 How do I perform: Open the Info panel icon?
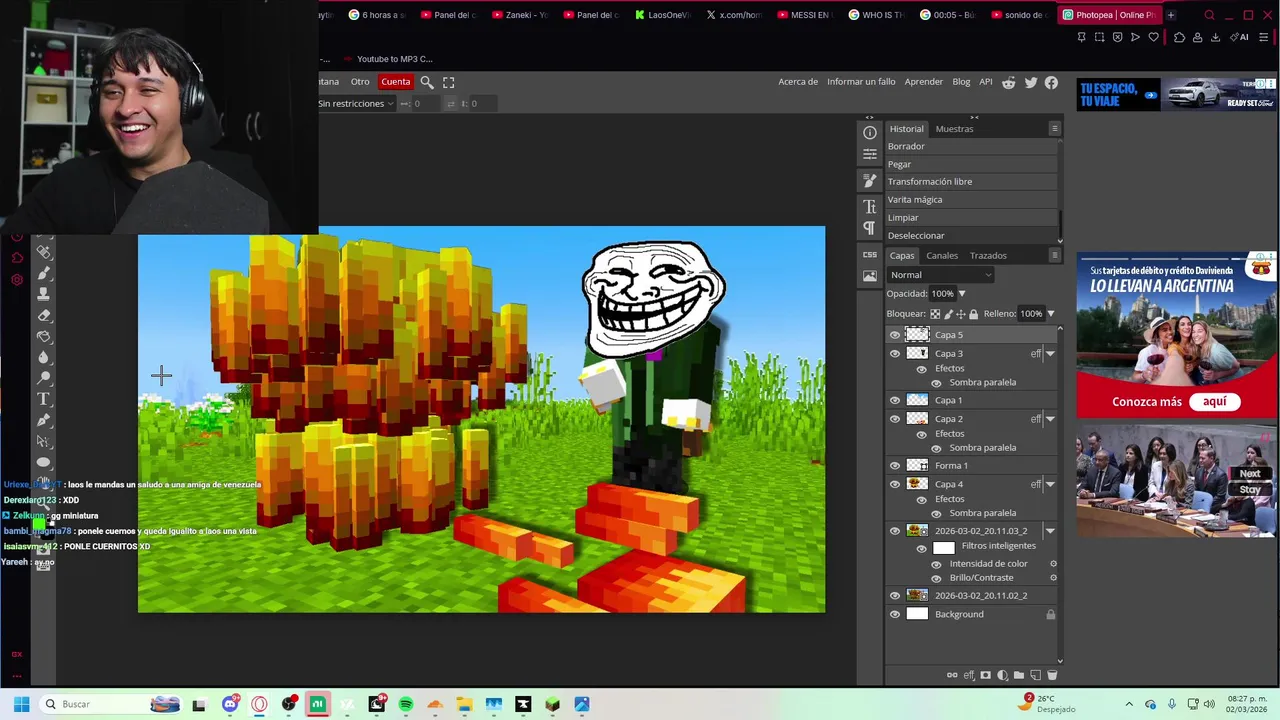point(870,132)
